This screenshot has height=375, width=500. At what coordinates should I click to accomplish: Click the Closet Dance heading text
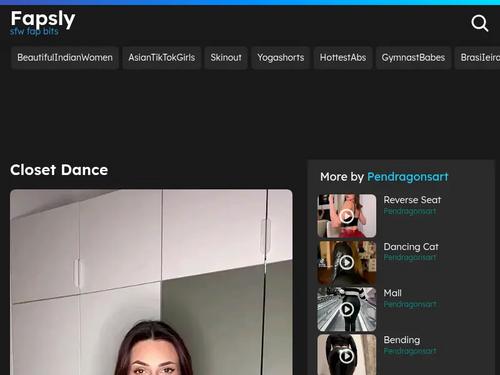(x=59, y=170)
